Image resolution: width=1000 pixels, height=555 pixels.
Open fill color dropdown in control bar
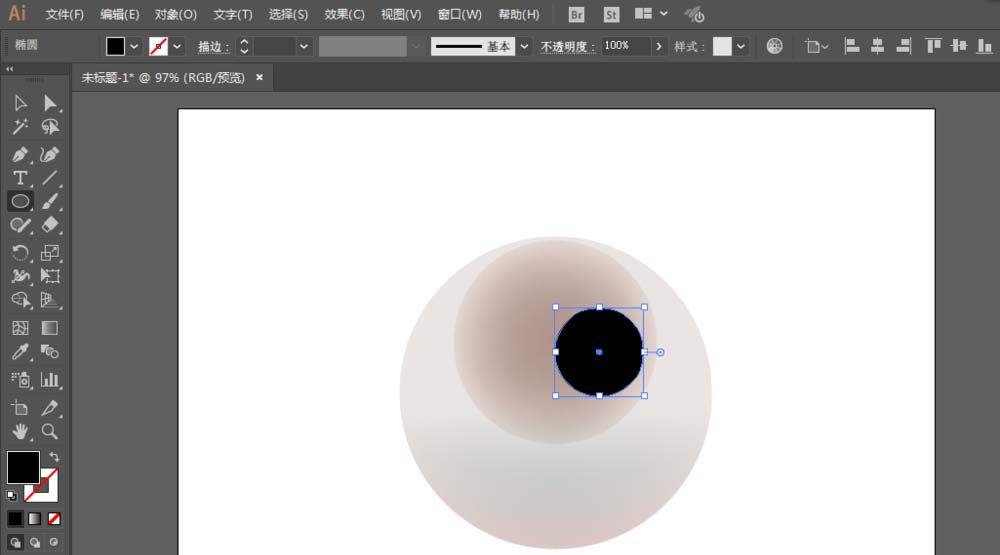pos(134,47)
